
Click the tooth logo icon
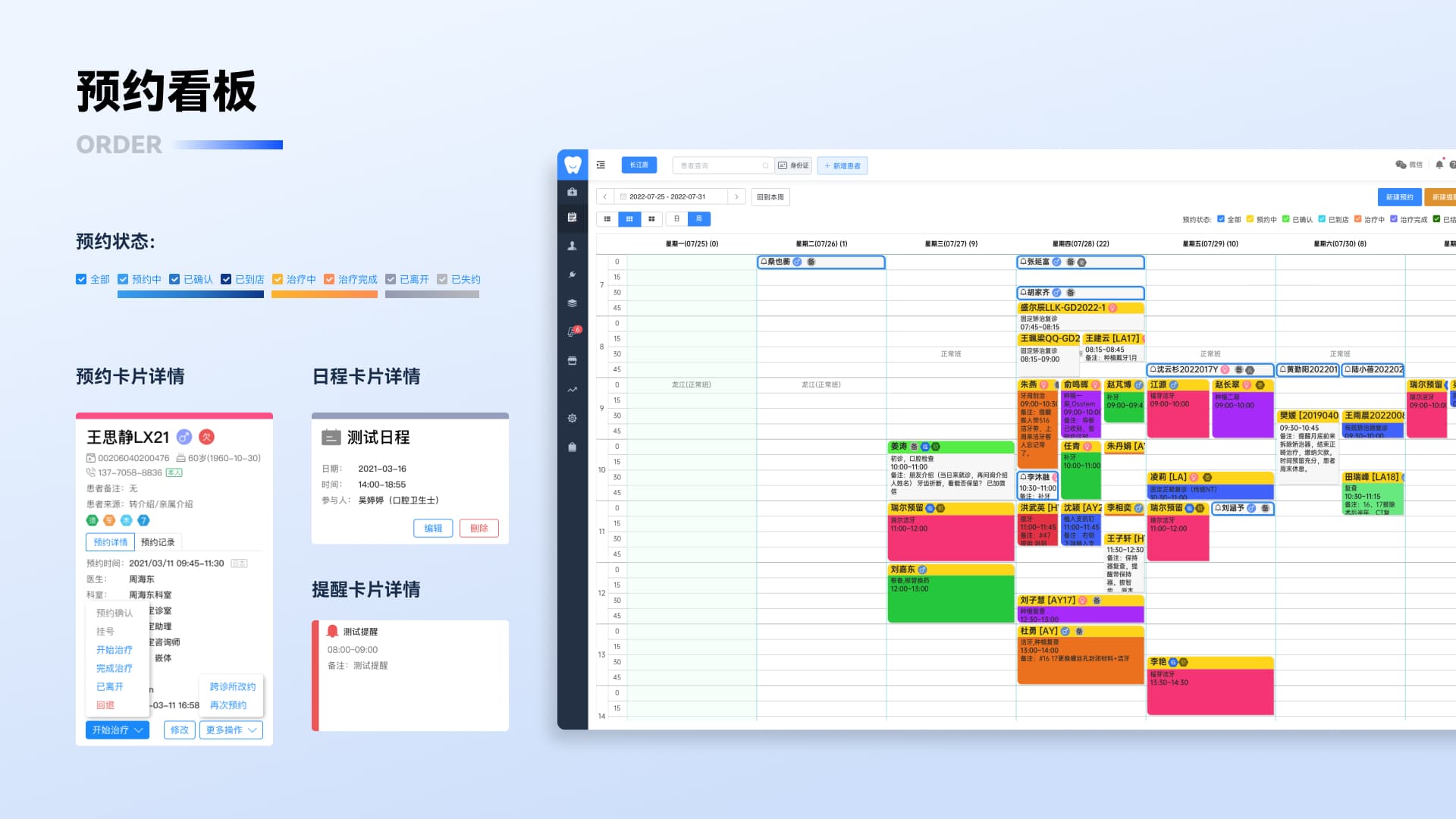(573, 165)
